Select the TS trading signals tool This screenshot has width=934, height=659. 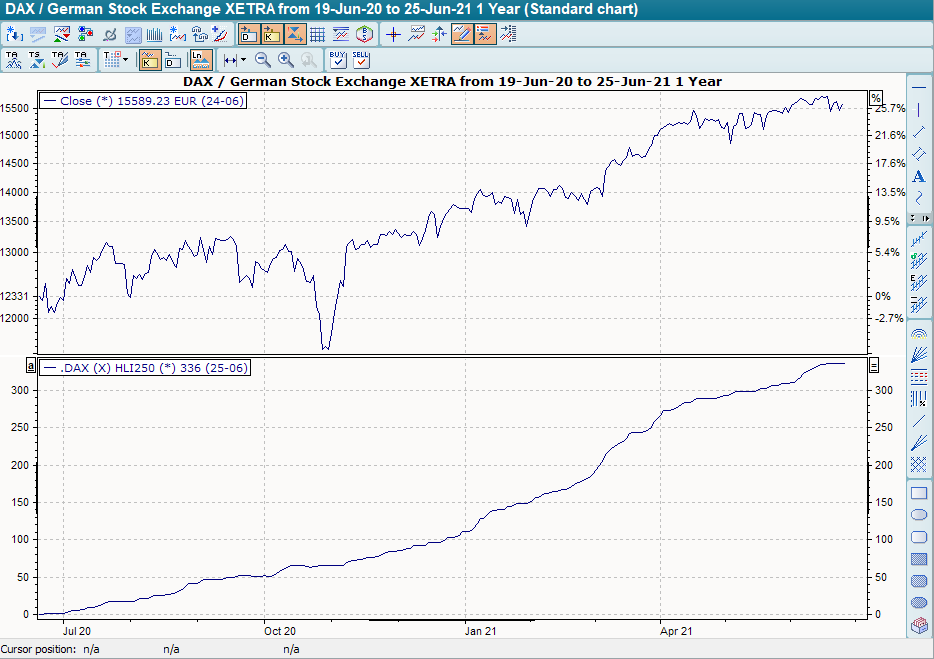tap(37, 59)
